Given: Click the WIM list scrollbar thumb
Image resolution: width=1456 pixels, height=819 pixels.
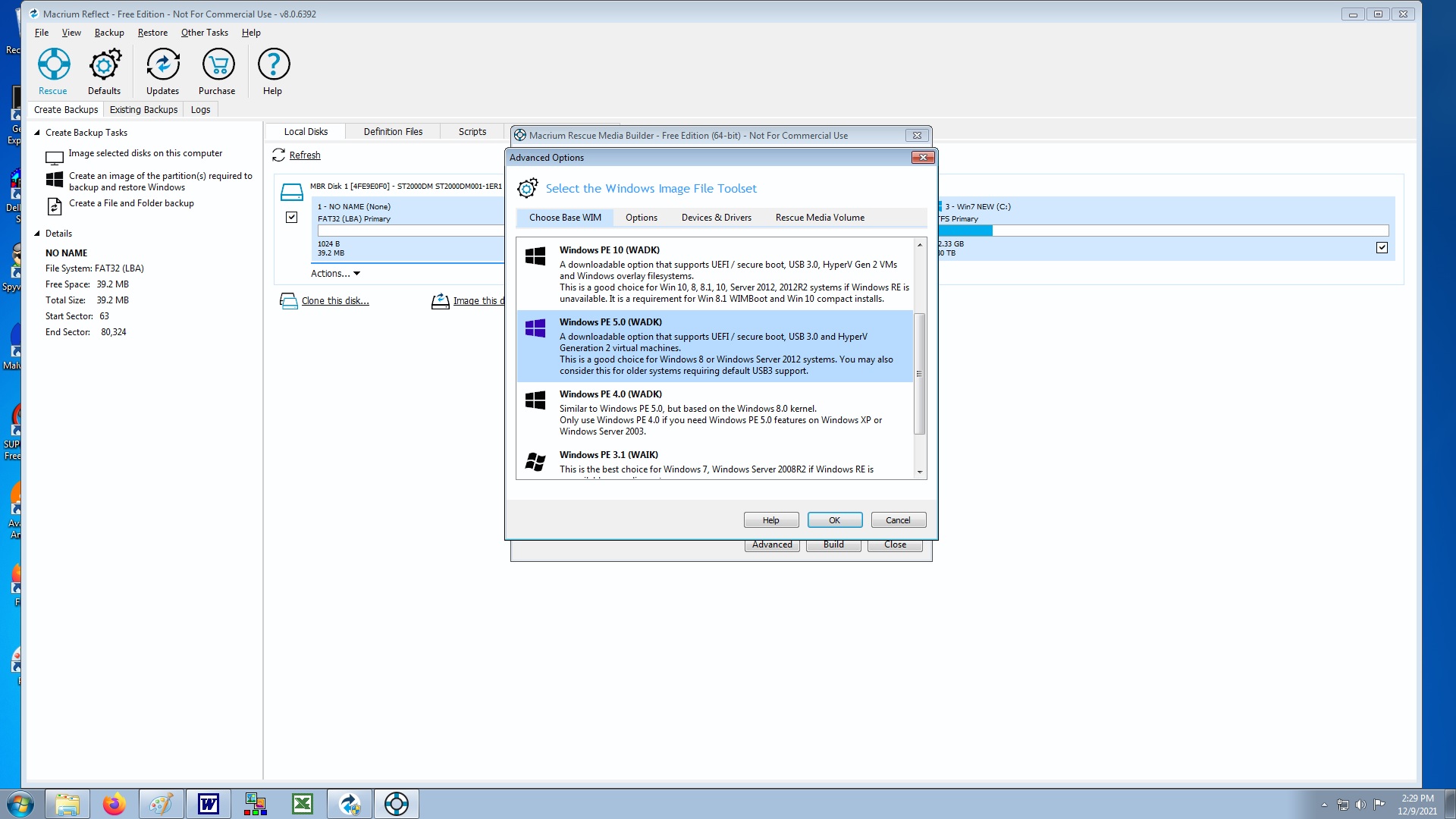Looking at the screenshot, I should (x=920, y=374).
